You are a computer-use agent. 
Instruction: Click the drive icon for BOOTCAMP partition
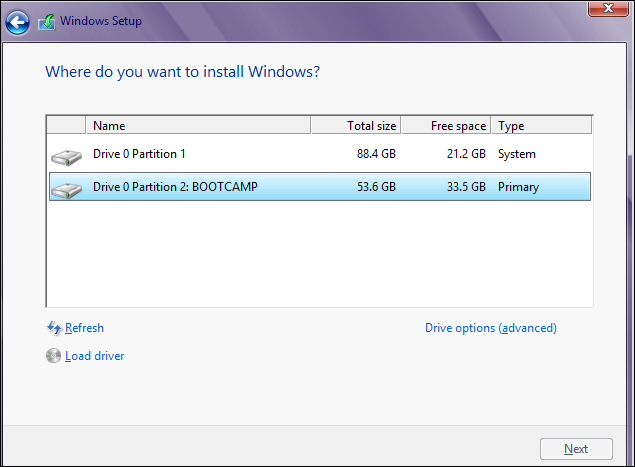66,190
